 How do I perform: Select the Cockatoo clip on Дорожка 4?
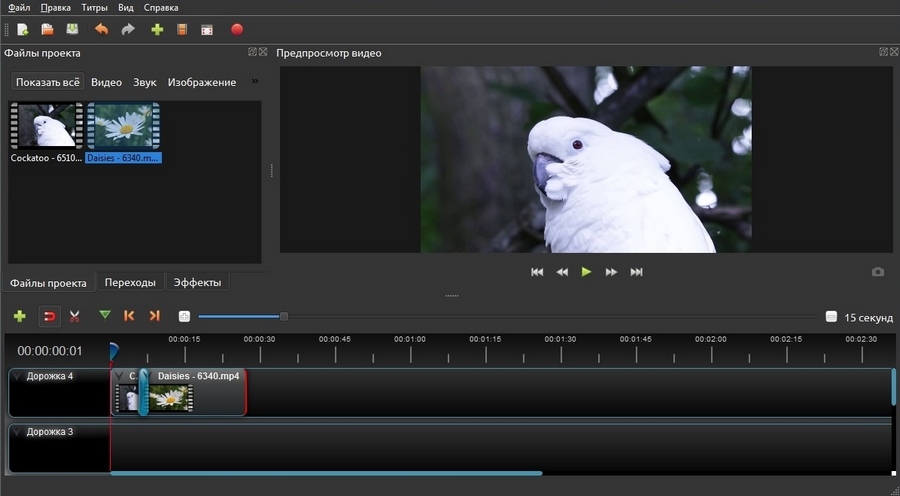coord(126,392)
